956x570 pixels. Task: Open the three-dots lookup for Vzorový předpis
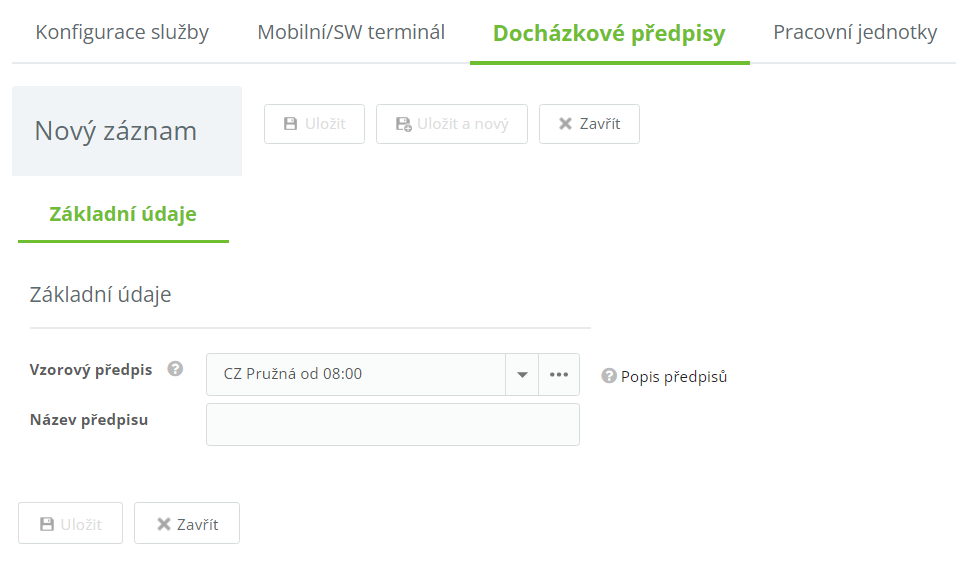pyautogui.click(x=558, y=374)
